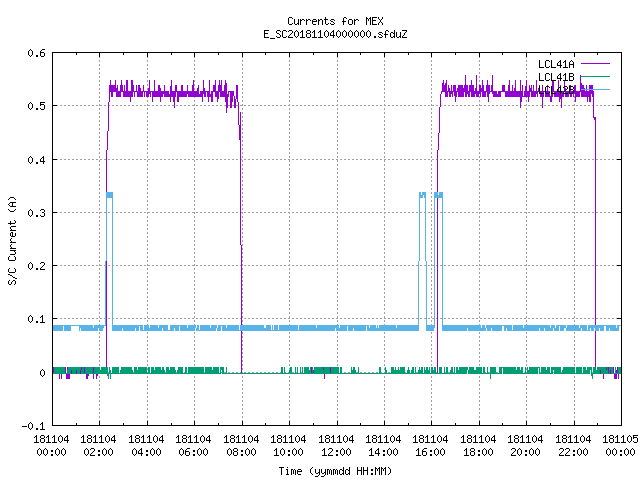Click the LCL41B legend label
The image size is (640, 480).
pyautogui.click(x=556, y=77)
